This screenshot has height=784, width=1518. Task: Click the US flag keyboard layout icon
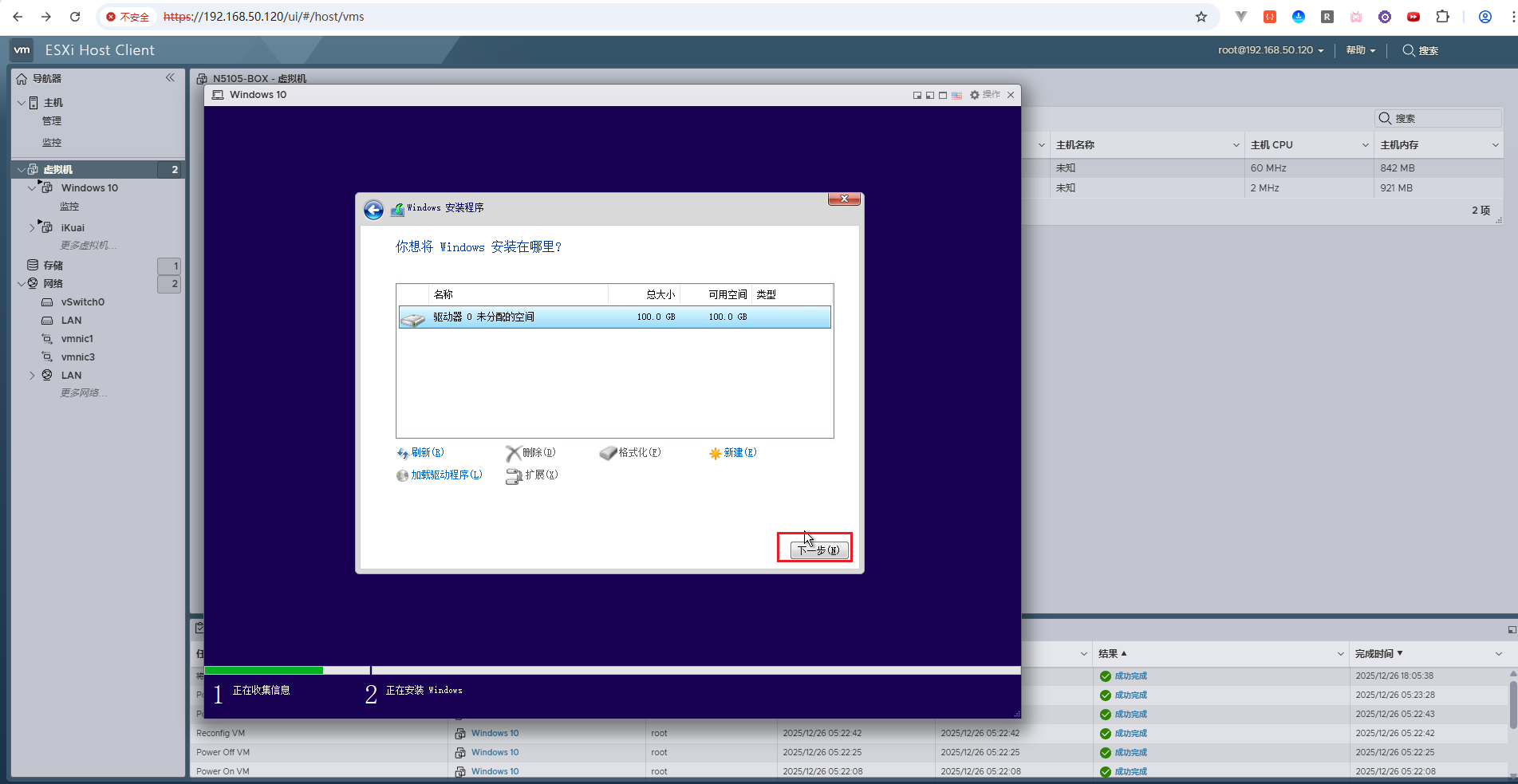956,94
